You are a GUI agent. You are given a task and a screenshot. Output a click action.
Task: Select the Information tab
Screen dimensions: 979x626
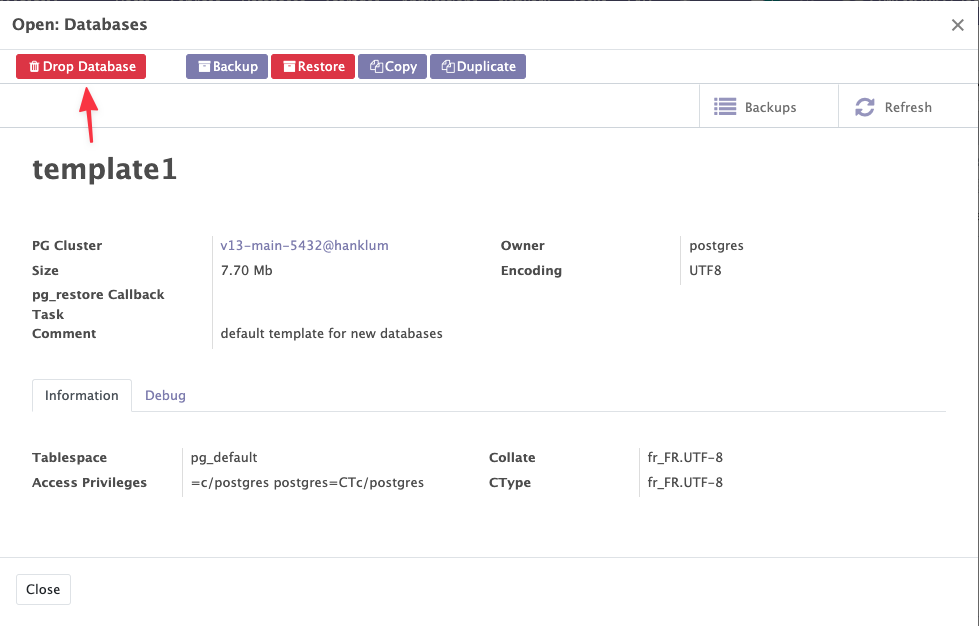82,395
